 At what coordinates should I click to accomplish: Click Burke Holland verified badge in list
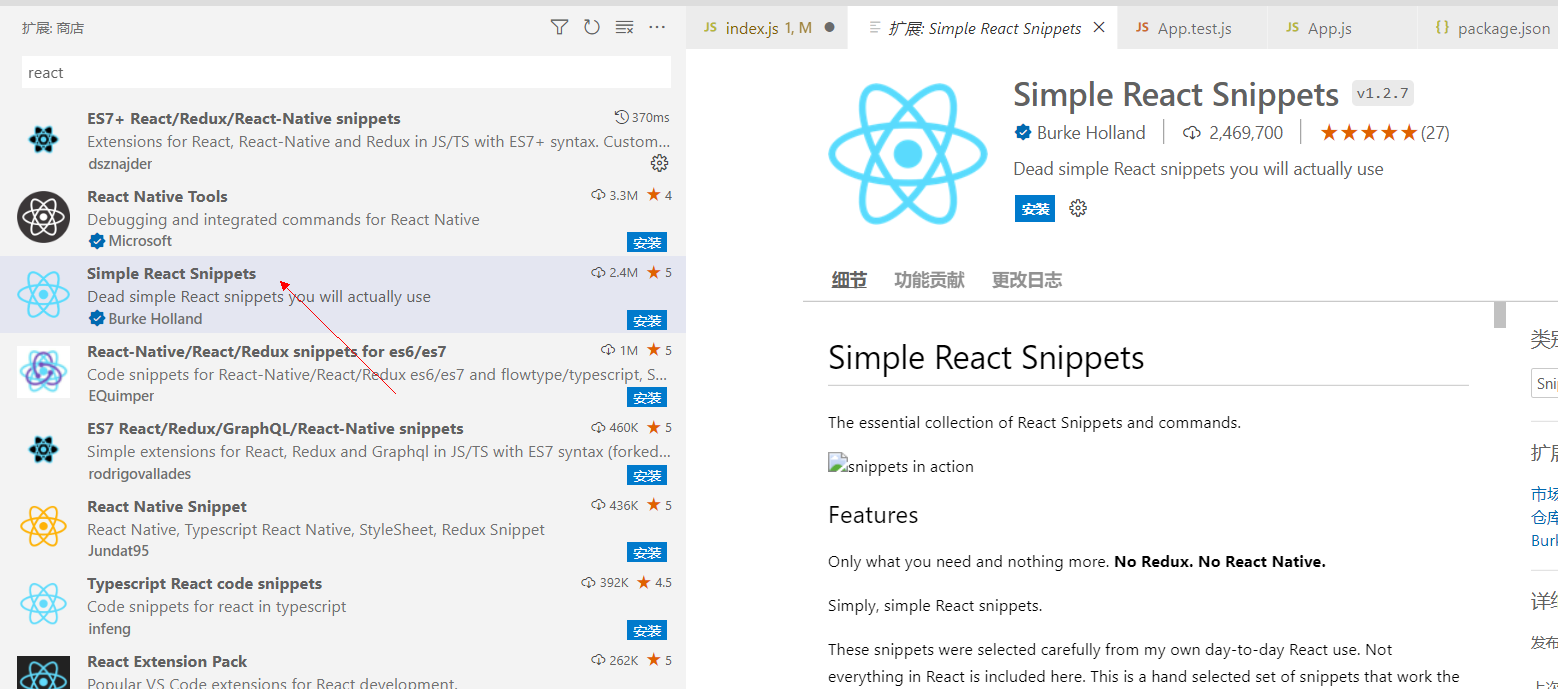point(97,318)
